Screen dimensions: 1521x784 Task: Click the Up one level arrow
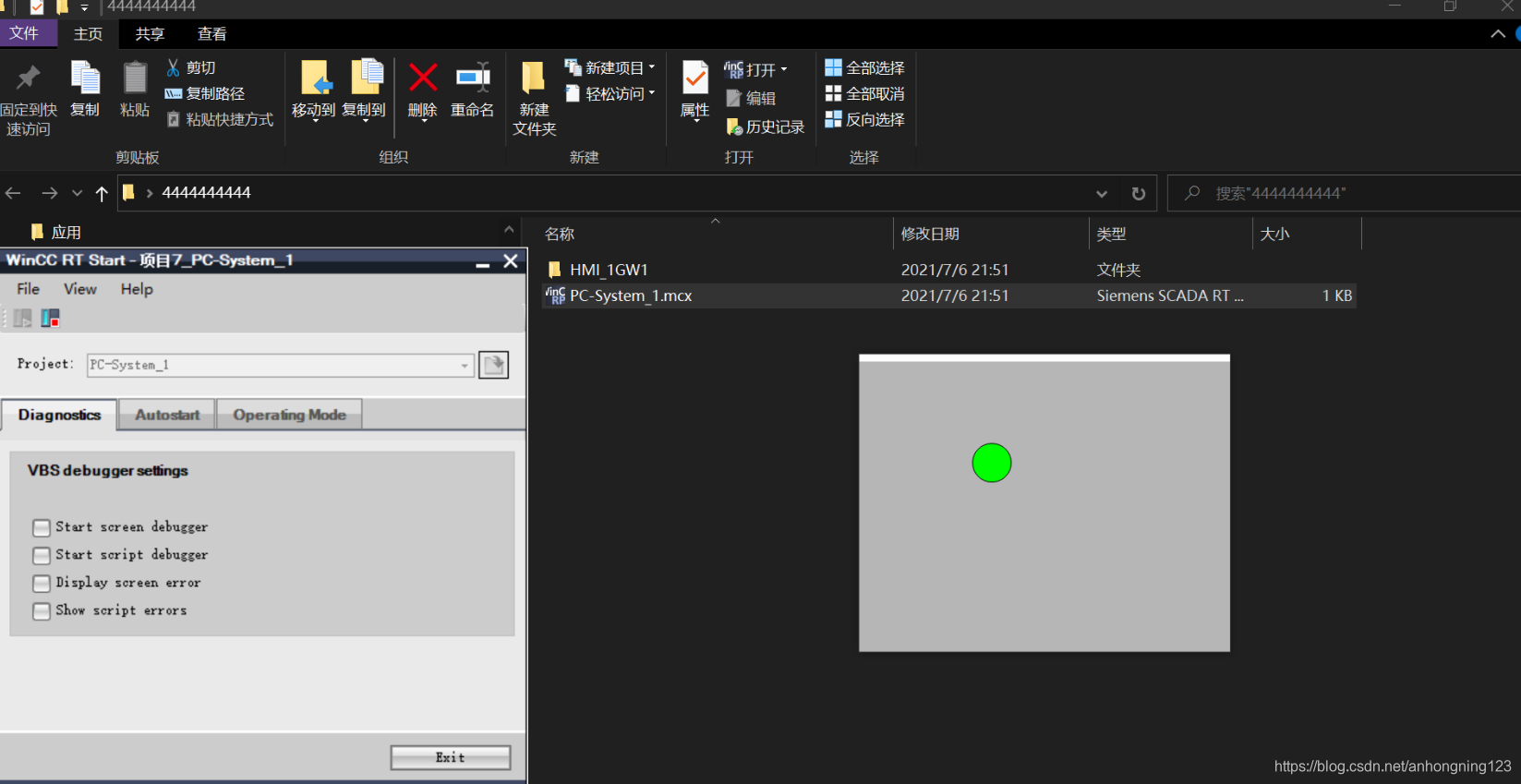[102, 193]
